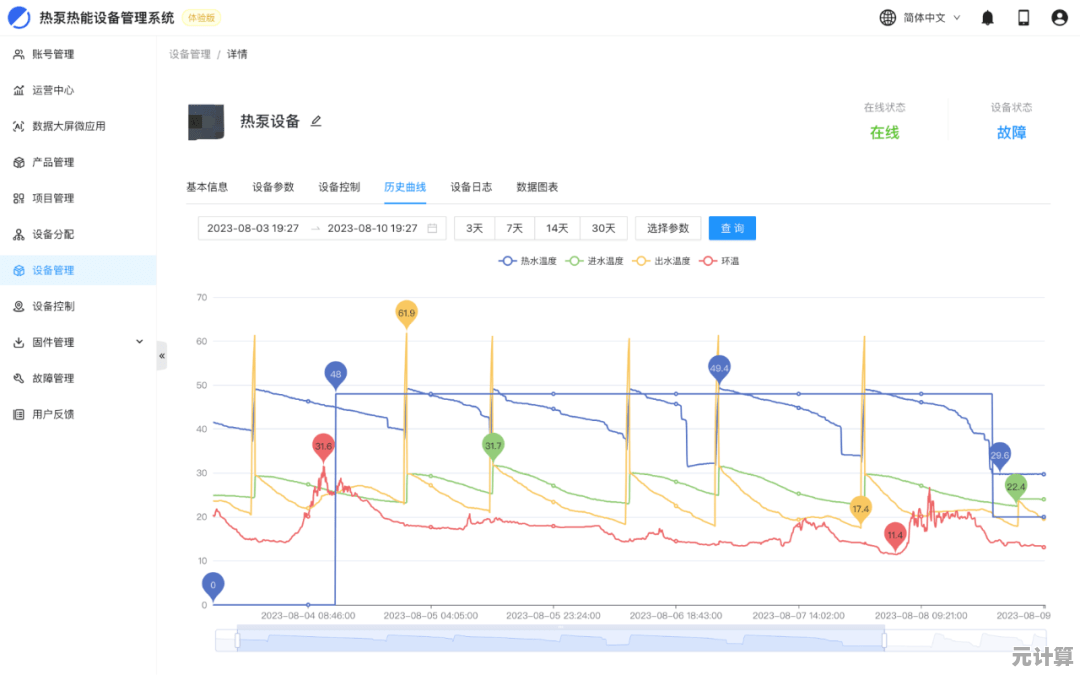Open the user account avatar icon

(1059, 17)
